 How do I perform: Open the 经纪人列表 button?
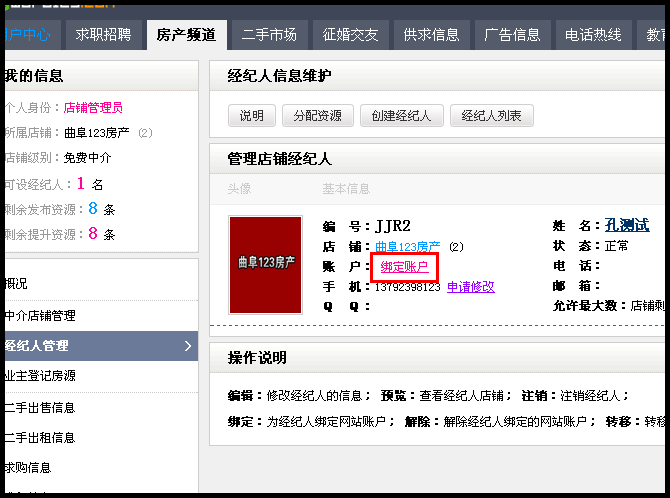pos(491,116)
